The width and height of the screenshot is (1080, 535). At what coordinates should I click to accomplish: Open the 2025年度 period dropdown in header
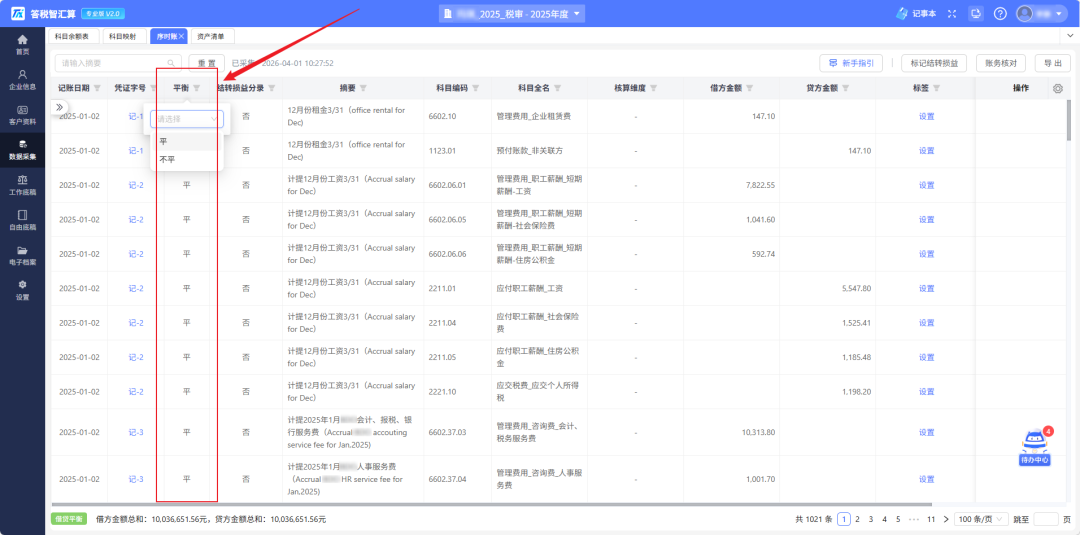click(x=512, y=13)
